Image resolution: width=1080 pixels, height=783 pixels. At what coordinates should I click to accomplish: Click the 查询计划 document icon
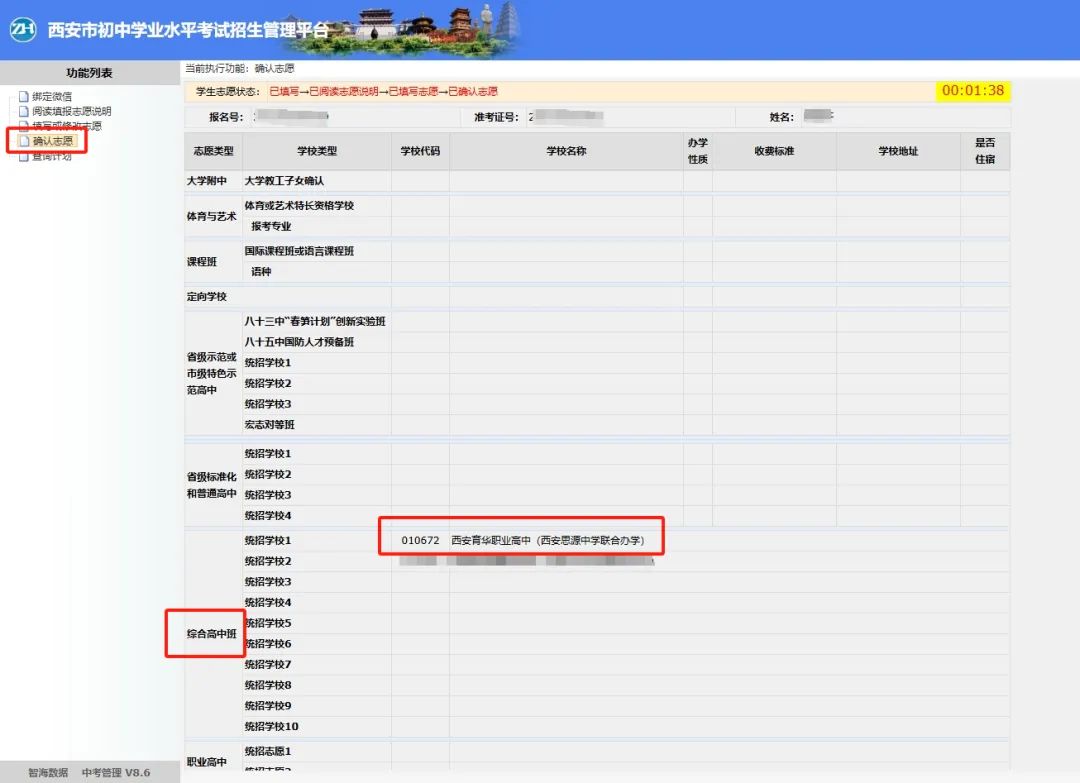(x=24, y=155)
